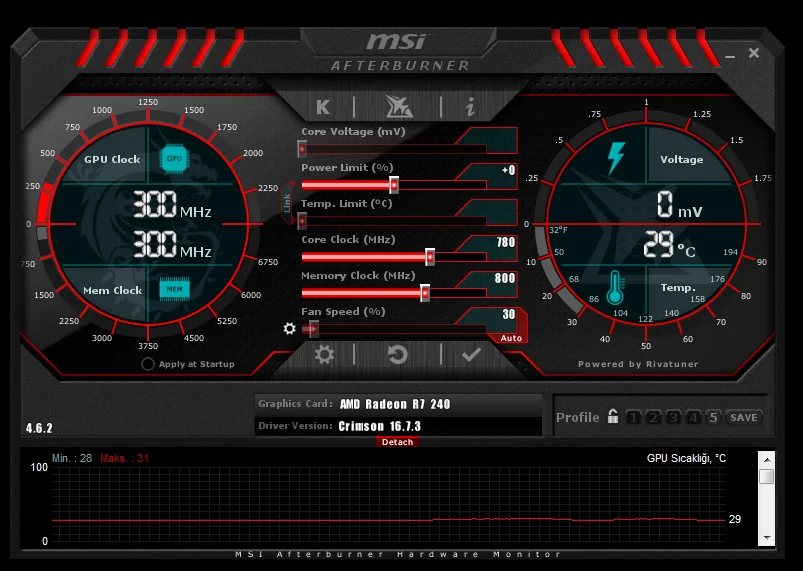
Task: Click the Fan Speed slider handle
Action: point(313,329)
